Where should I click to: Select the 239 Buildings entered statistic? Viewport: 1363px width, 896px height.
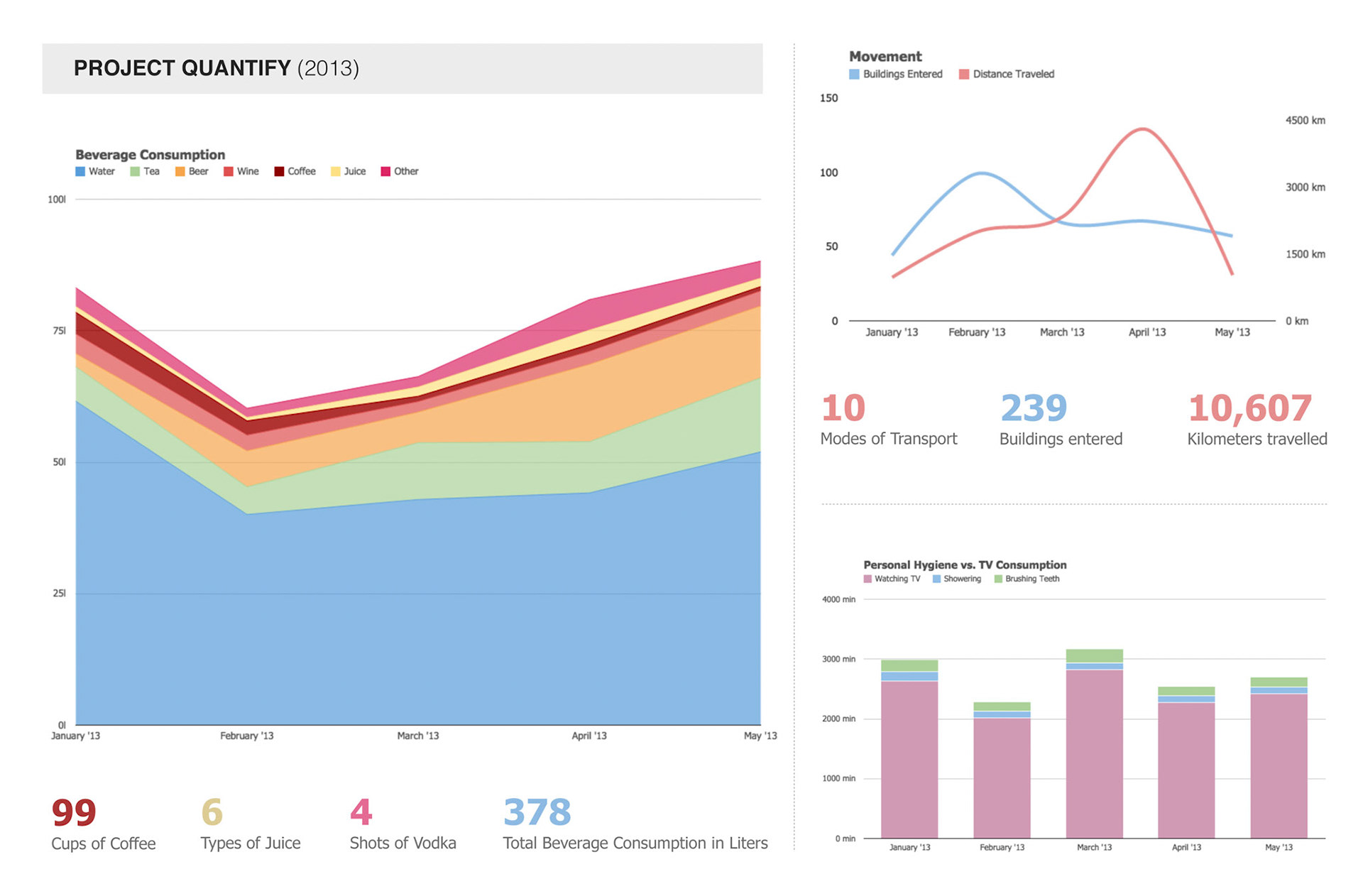(1034, 409)
